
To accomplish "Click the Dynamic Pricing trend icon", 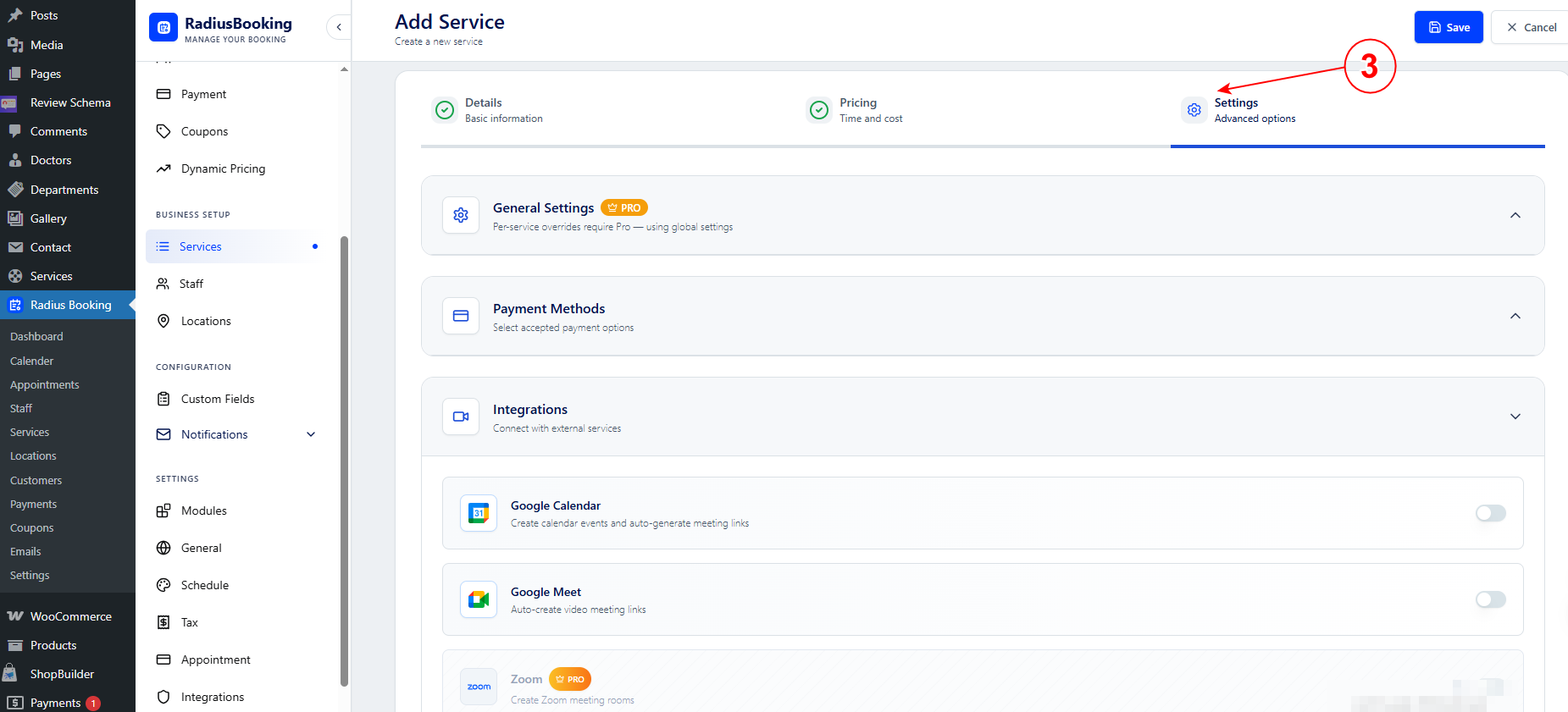I will pos(163,168).
